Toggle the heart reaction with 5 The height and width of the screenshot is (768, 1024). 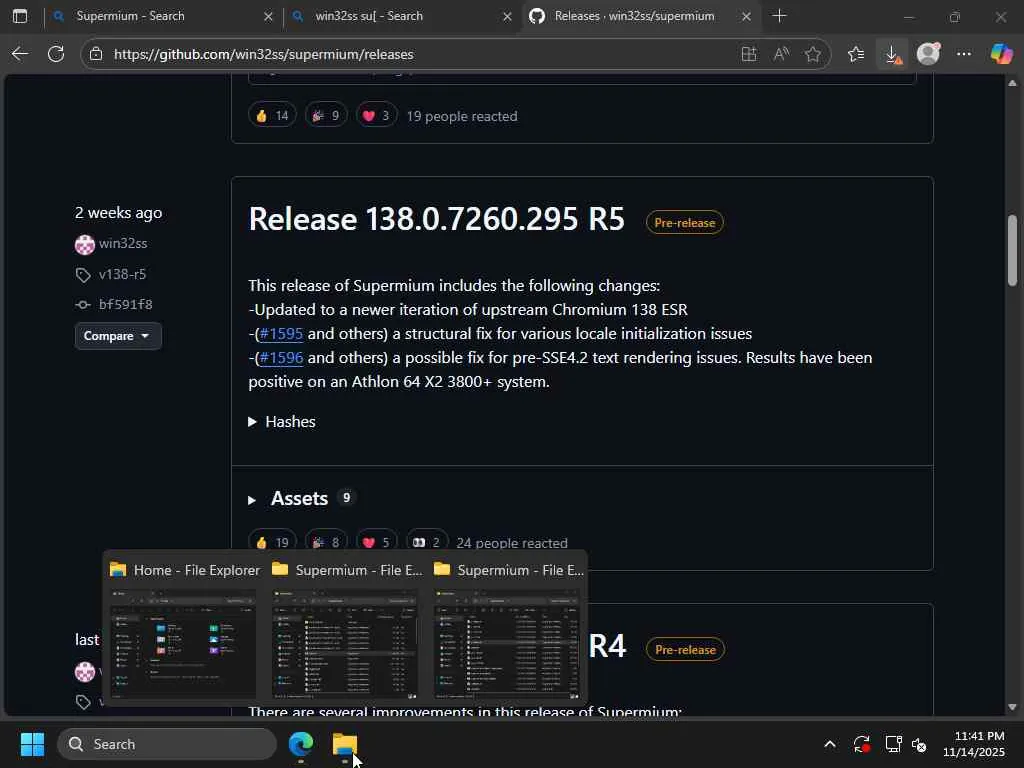[376, 542]
